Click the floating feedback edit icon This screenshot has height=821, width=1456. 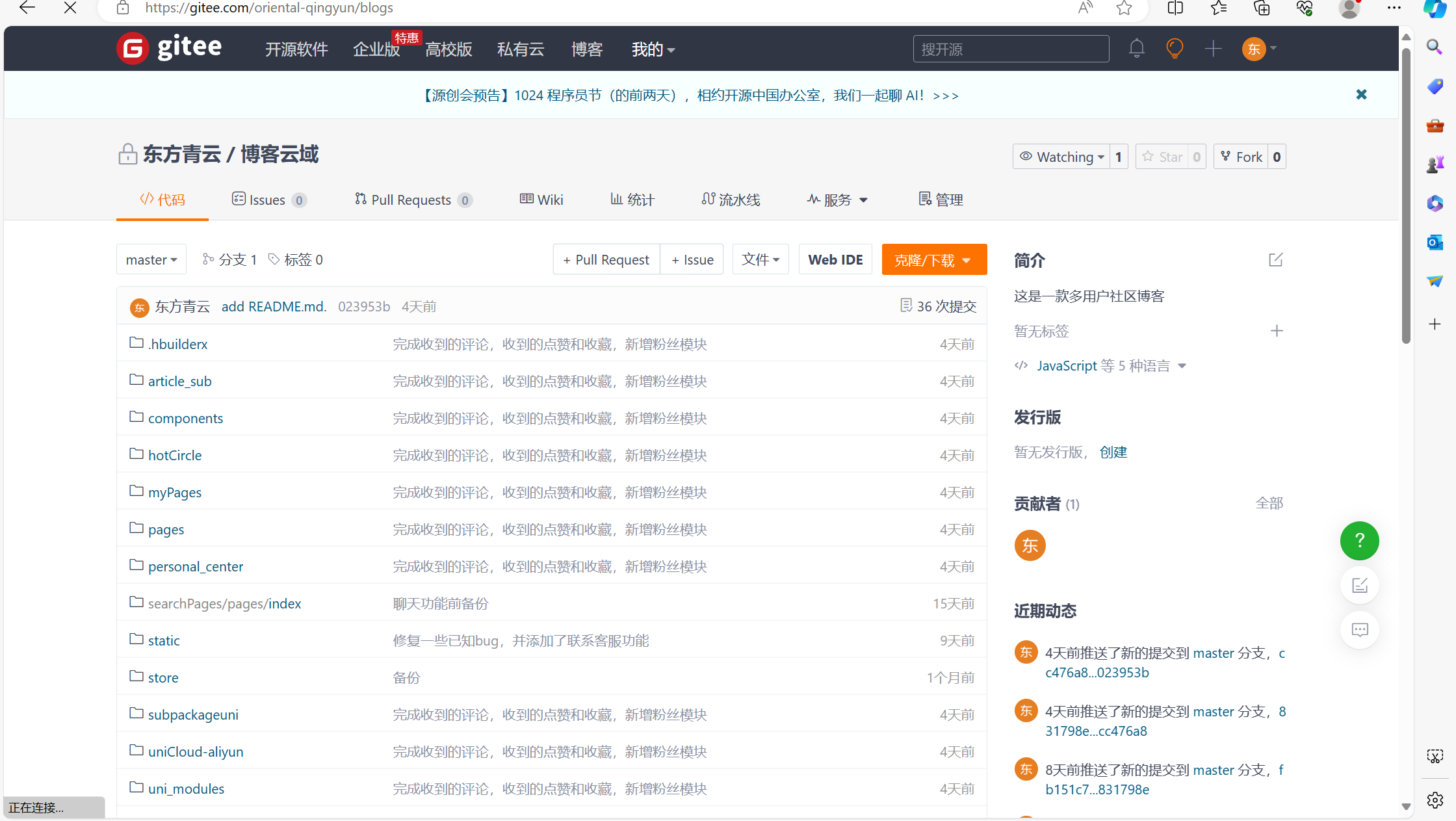[x=1359, y=586]
